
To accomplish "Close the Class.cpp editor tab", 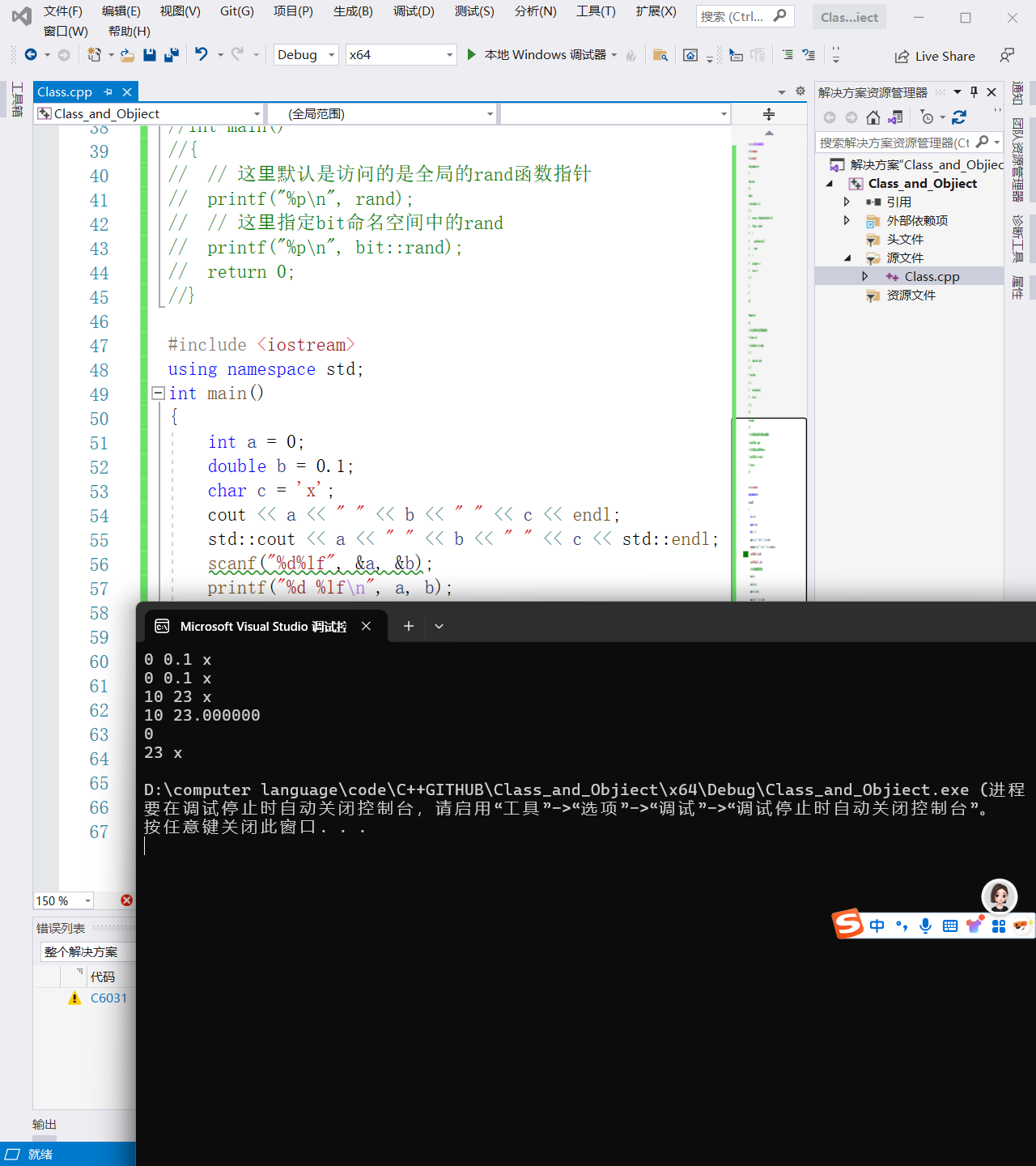I will [127, 92].
